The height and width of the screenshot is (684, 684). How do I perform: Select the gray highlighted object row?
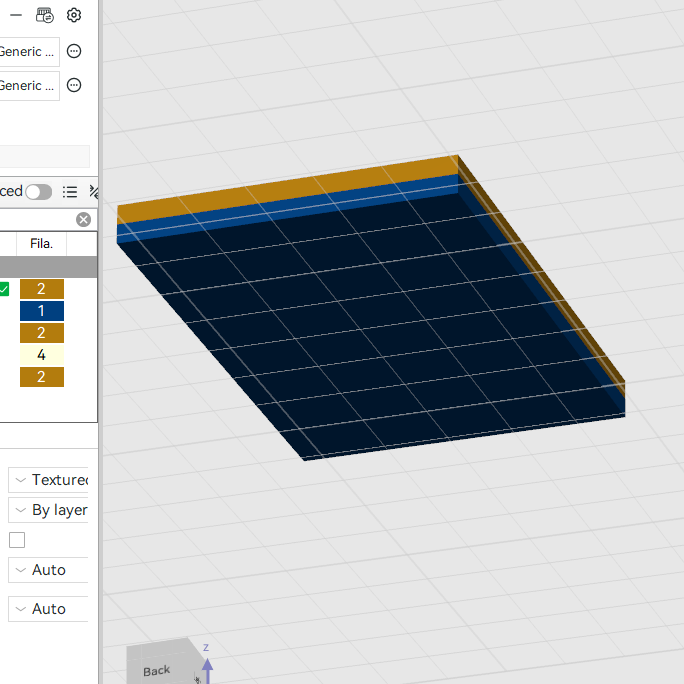pyautogui.click(x=48, y=267)
